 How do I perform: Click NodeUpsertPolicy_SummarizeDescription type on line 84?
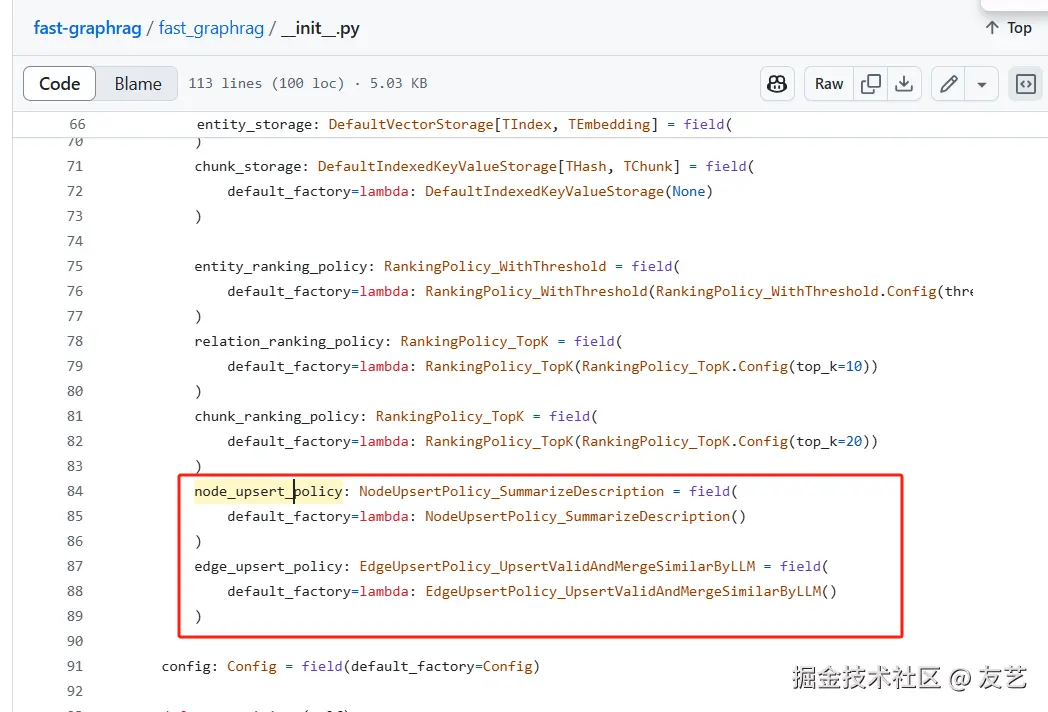tap(511, 491)
